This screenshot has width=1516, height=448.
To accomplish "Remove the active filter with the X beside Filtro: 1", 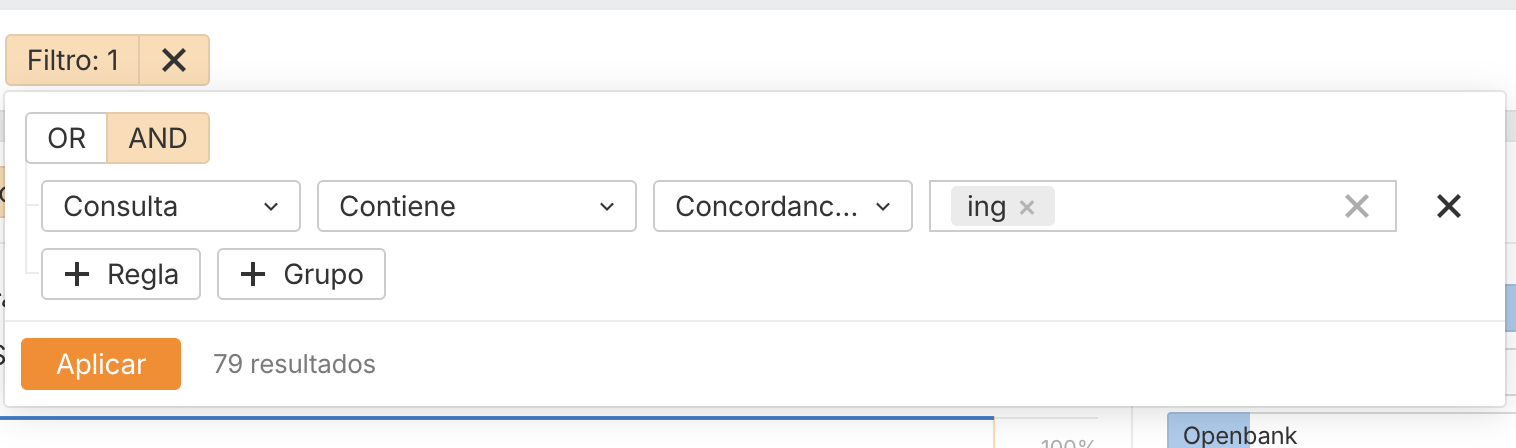I will tap(174, 61).
